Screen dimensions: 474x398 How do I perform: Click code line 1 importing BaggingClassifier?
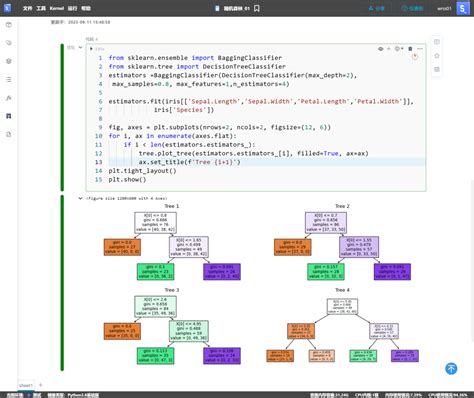(195, 58)
